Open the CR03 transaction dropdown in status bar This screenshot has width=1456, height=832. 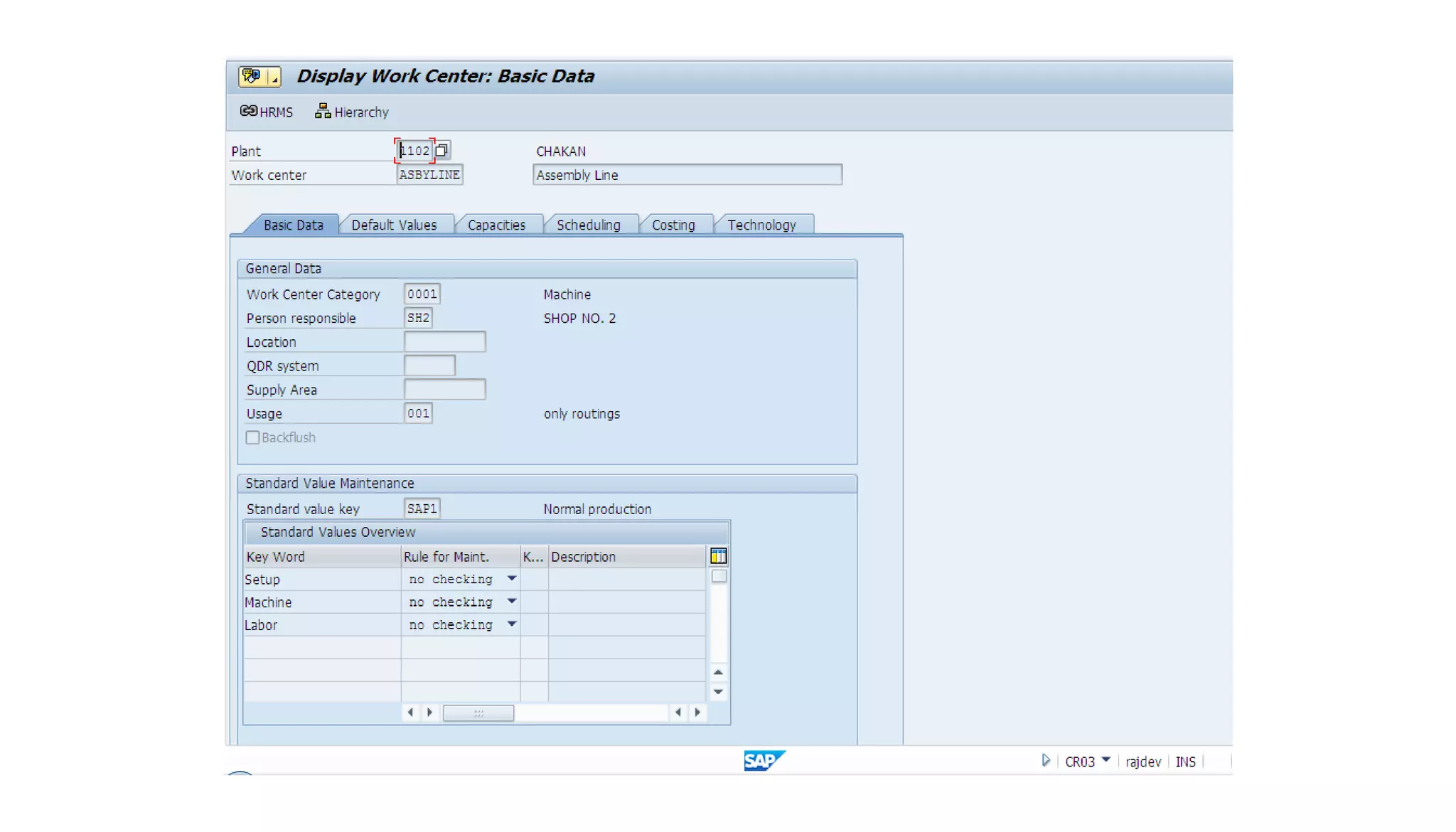click(x=1106, y=760)
